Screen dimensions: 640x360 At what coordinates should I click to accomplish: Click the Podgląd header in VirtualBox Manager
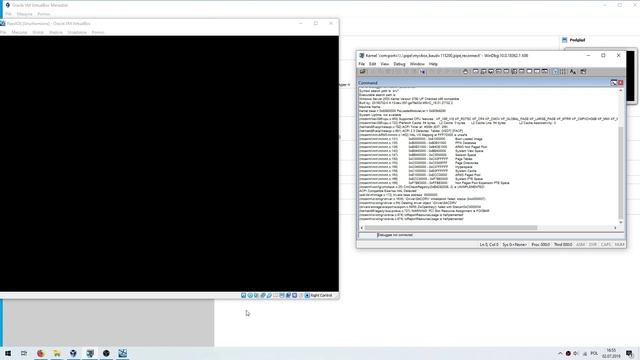click(x=577, y=40)
